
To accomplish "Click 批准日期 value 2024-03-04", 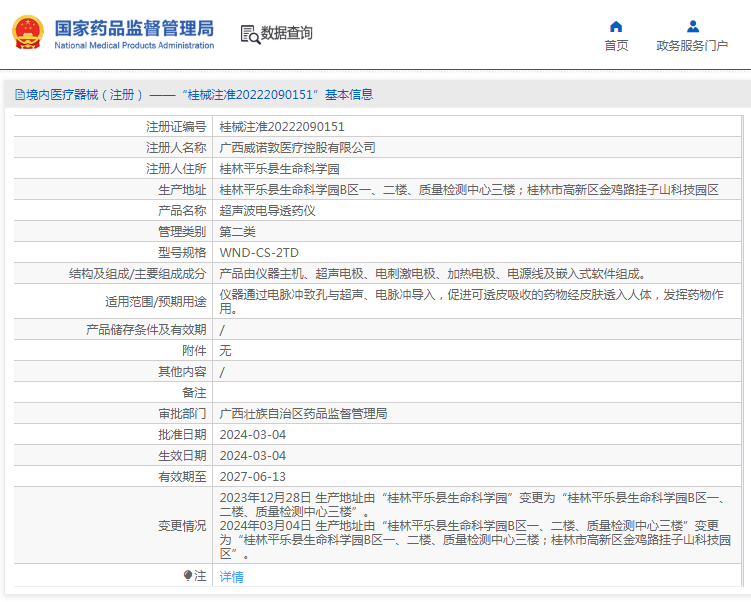I will pyautogui.click(x=252, y=435).
